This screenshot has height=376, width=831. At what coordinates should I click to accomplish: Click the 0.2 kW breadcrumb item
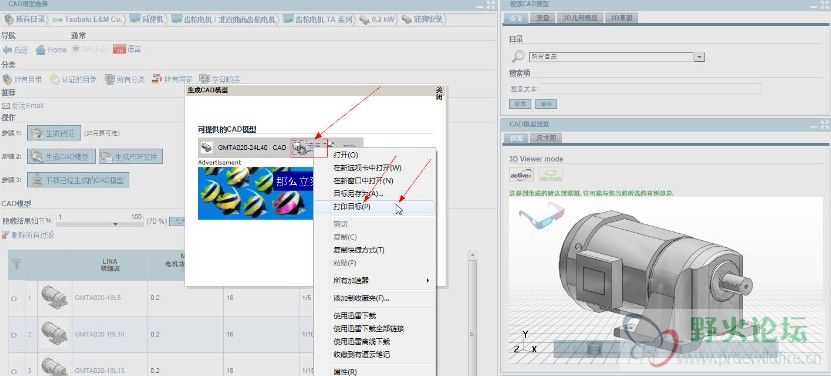[376, 20]
